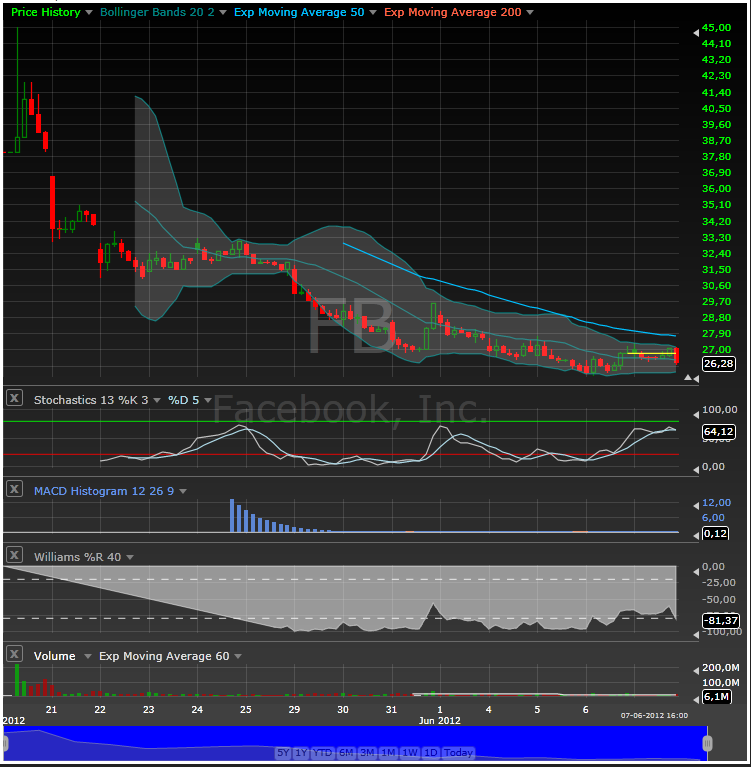
Task: Click the 29 date label on axis
Action: click(x=294, y=709)
